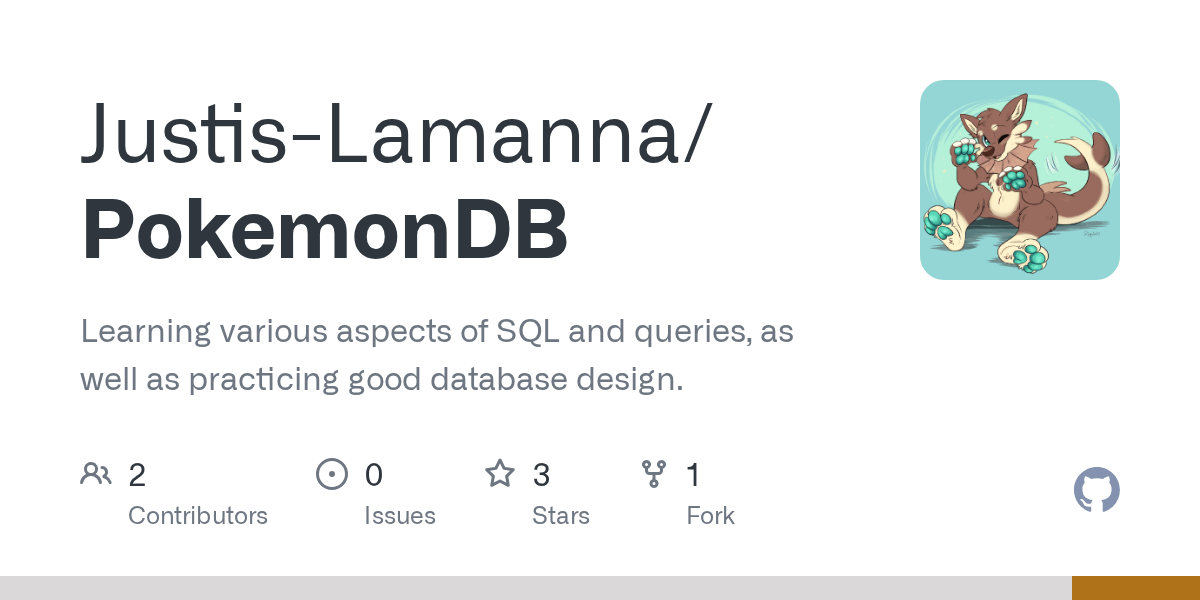Click the Justis-Lamanna owner name
The height and width of the screenshot is (600, 1200).
[397, 134]
